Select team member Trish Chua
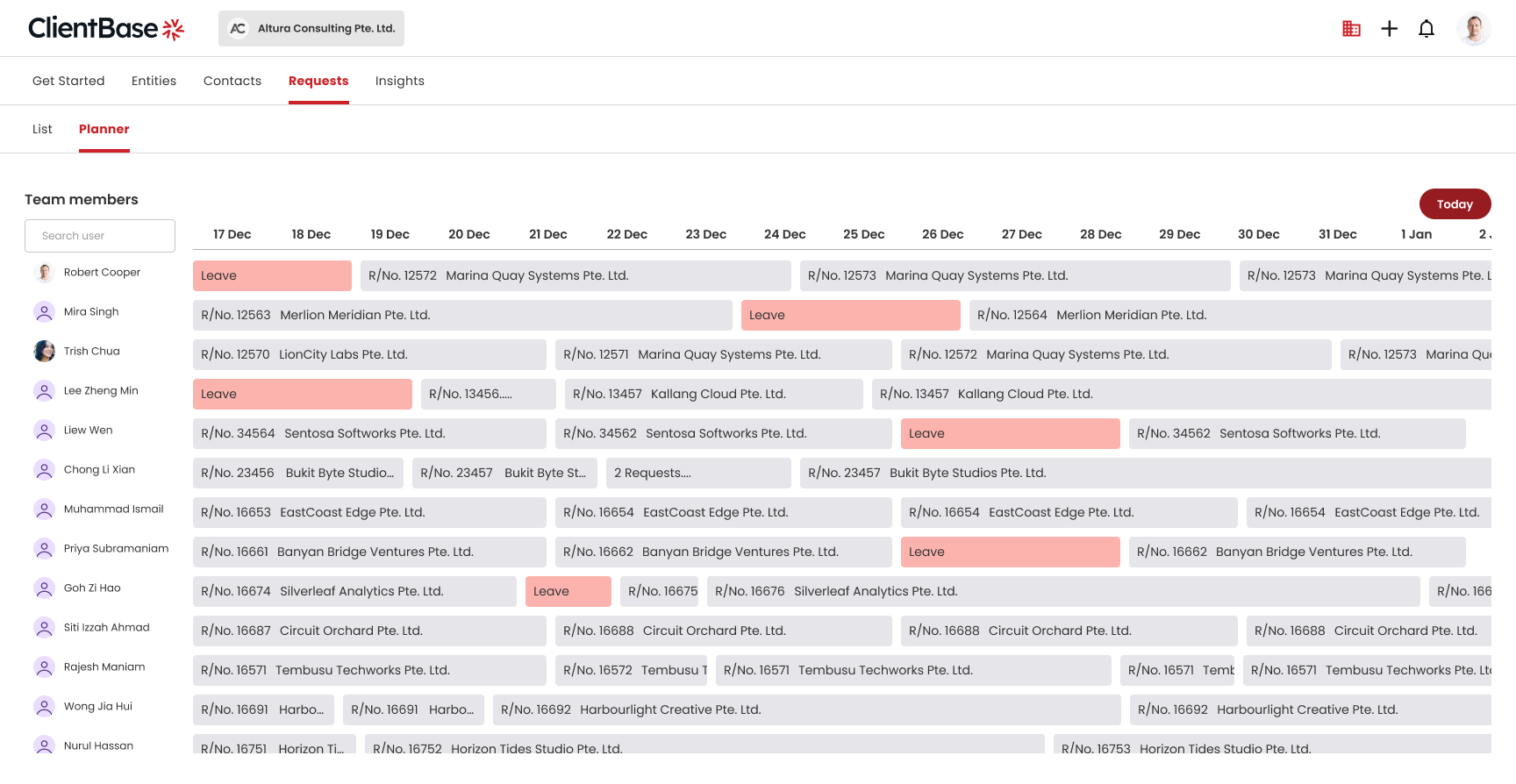 click(91, 352)
